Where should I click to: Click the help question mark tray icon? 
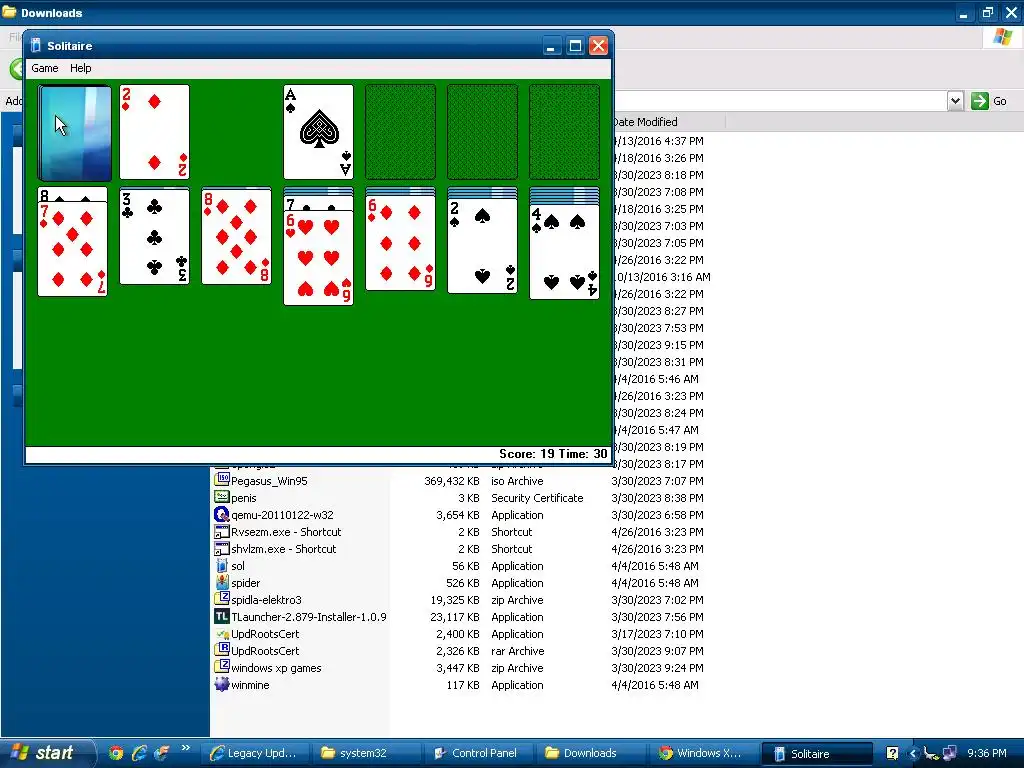click(x=892, y=753)
